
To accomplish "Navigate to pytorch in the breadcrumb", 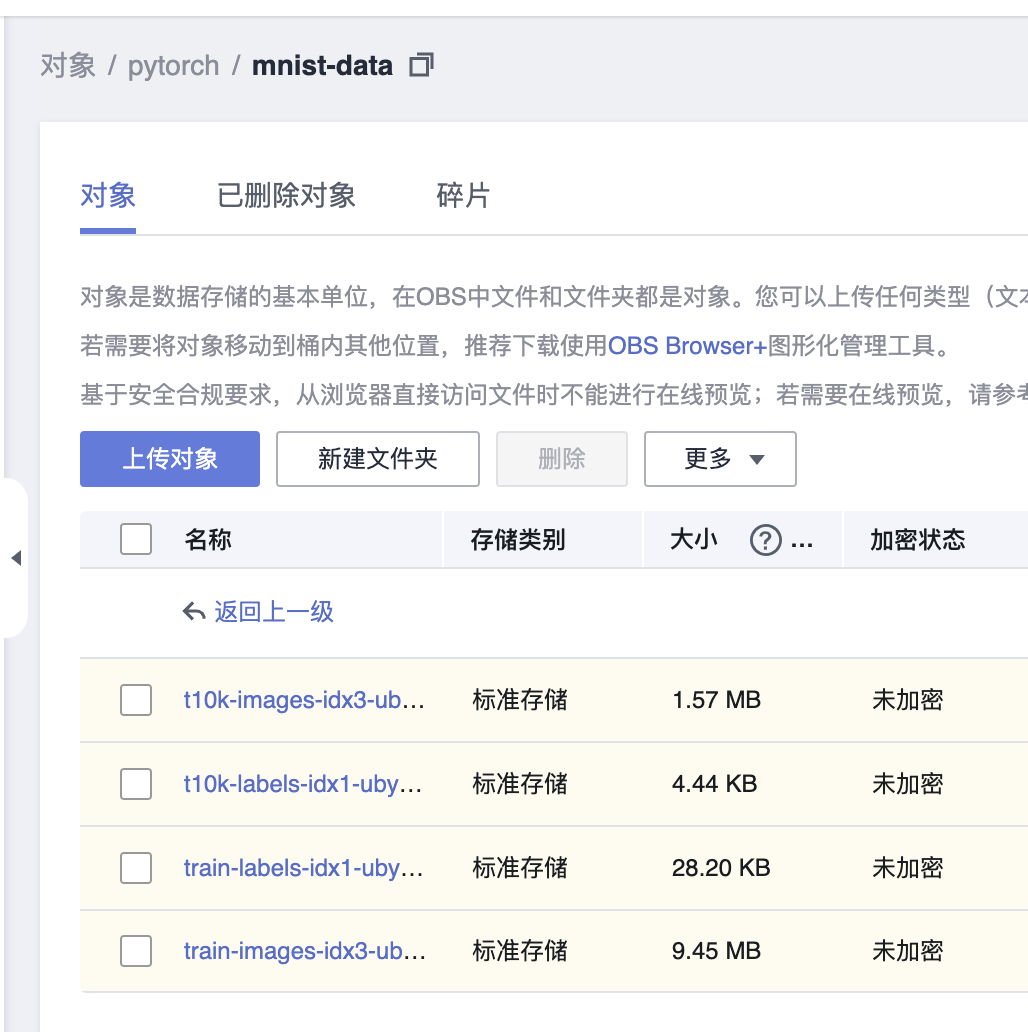I will click(x=173, y=66).
